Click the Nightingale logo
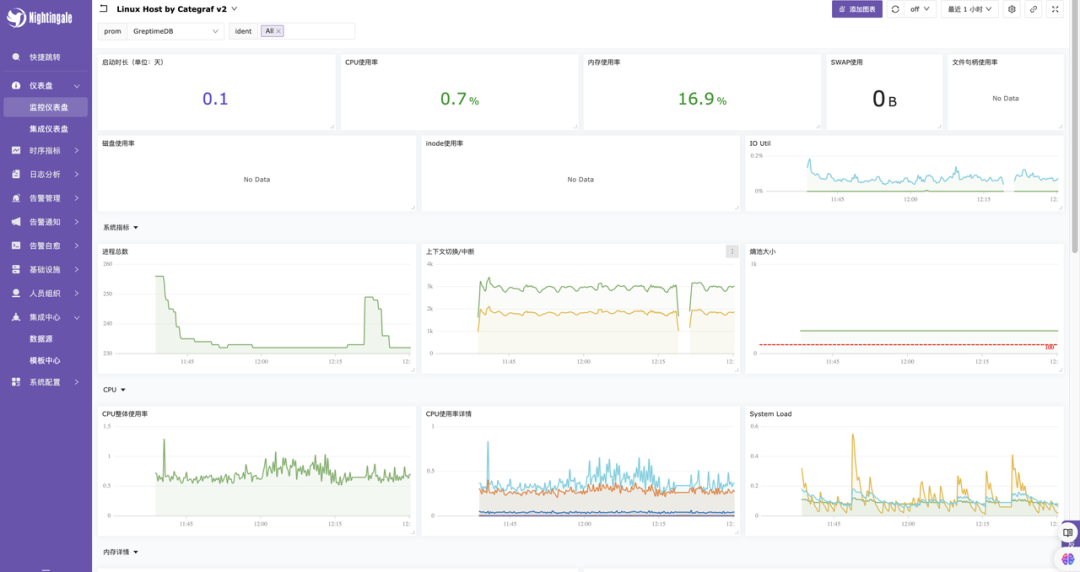1080x572 pixels. [40, 18]
